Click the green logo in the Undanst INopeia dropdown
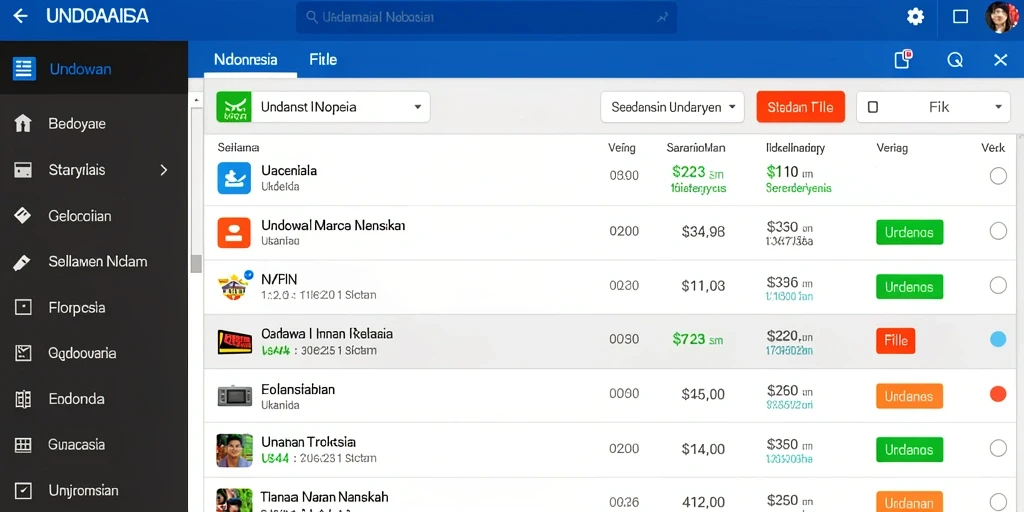The width and height of the screenshot is (1024, 512). pyautogui.click(x=234, y=107)
